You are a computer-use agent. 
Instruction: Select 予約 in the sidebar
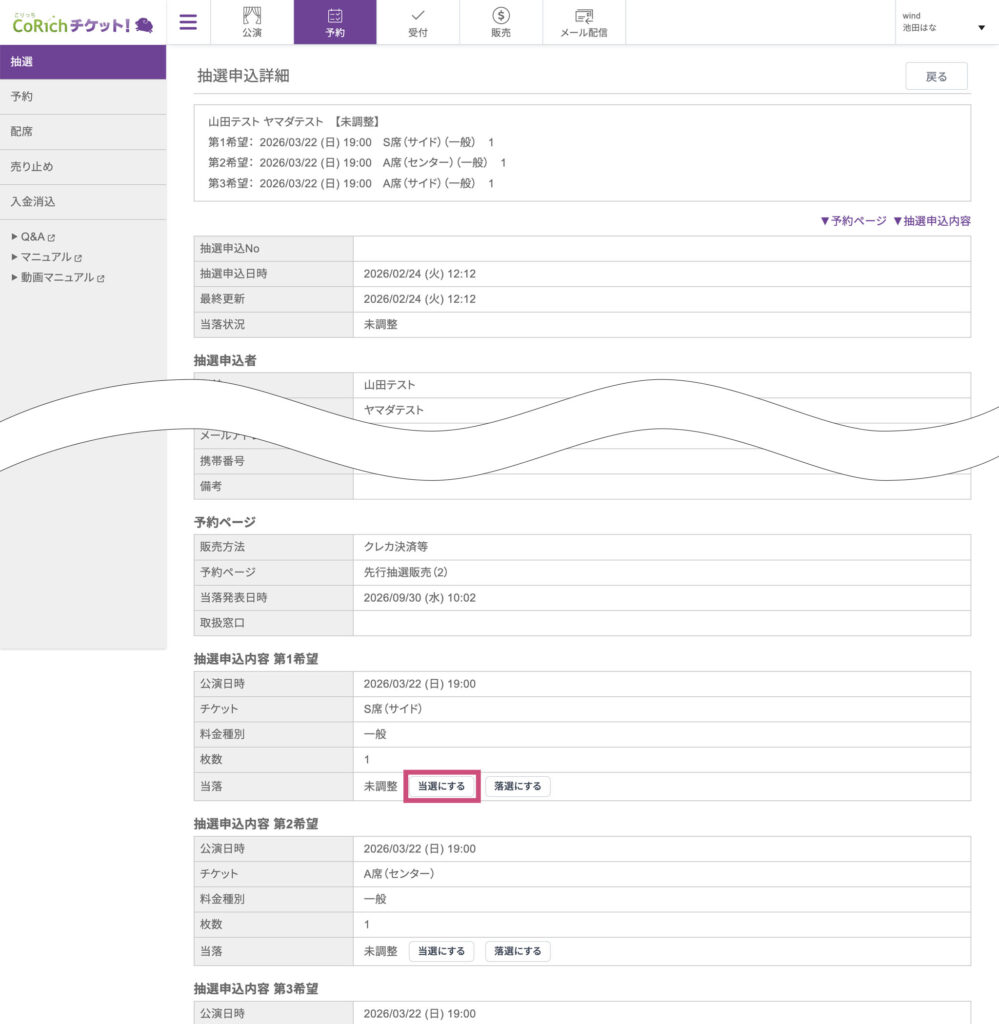[x=82, y=97]
